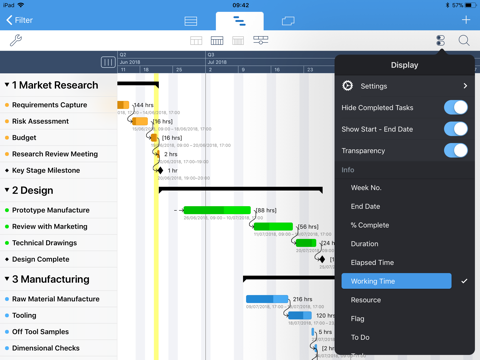The height and width of the screenshot is (360, 480).
Task: Toggle Show Start - End Date switch
Action: [x=456, y=129]
